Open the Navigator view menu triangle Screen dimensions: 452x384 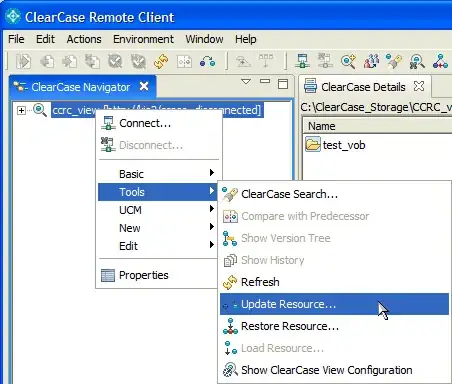246,81
